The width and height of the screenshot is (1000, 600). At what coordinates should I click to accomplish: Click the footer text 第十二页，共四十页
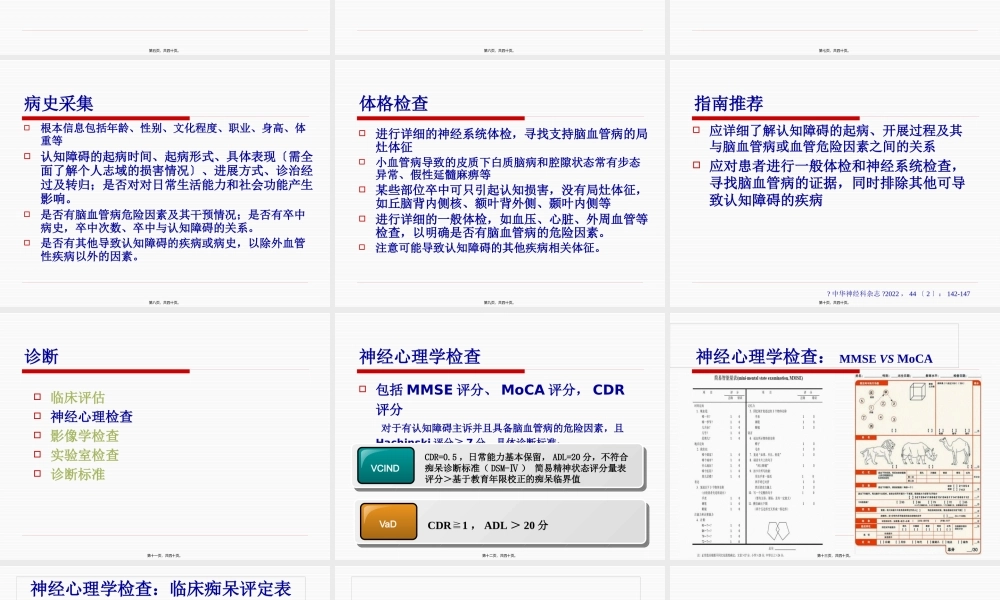498,554
